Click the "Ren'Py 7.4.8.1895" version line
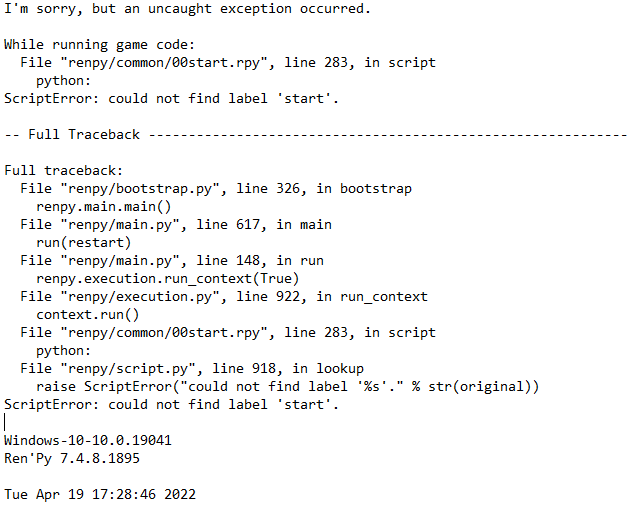The image size is (631, 515). (x=72, y=459)
